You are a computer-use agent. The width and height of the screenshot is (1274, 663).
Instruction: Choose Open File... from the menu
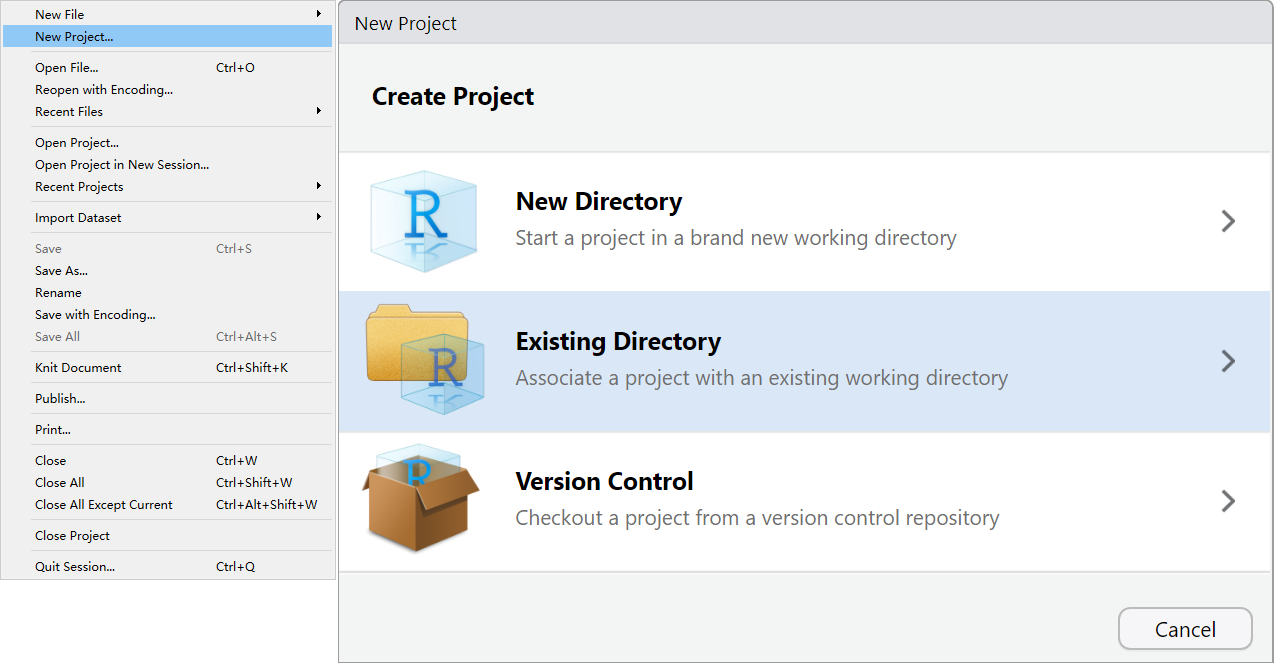click(x=67, y=68)
